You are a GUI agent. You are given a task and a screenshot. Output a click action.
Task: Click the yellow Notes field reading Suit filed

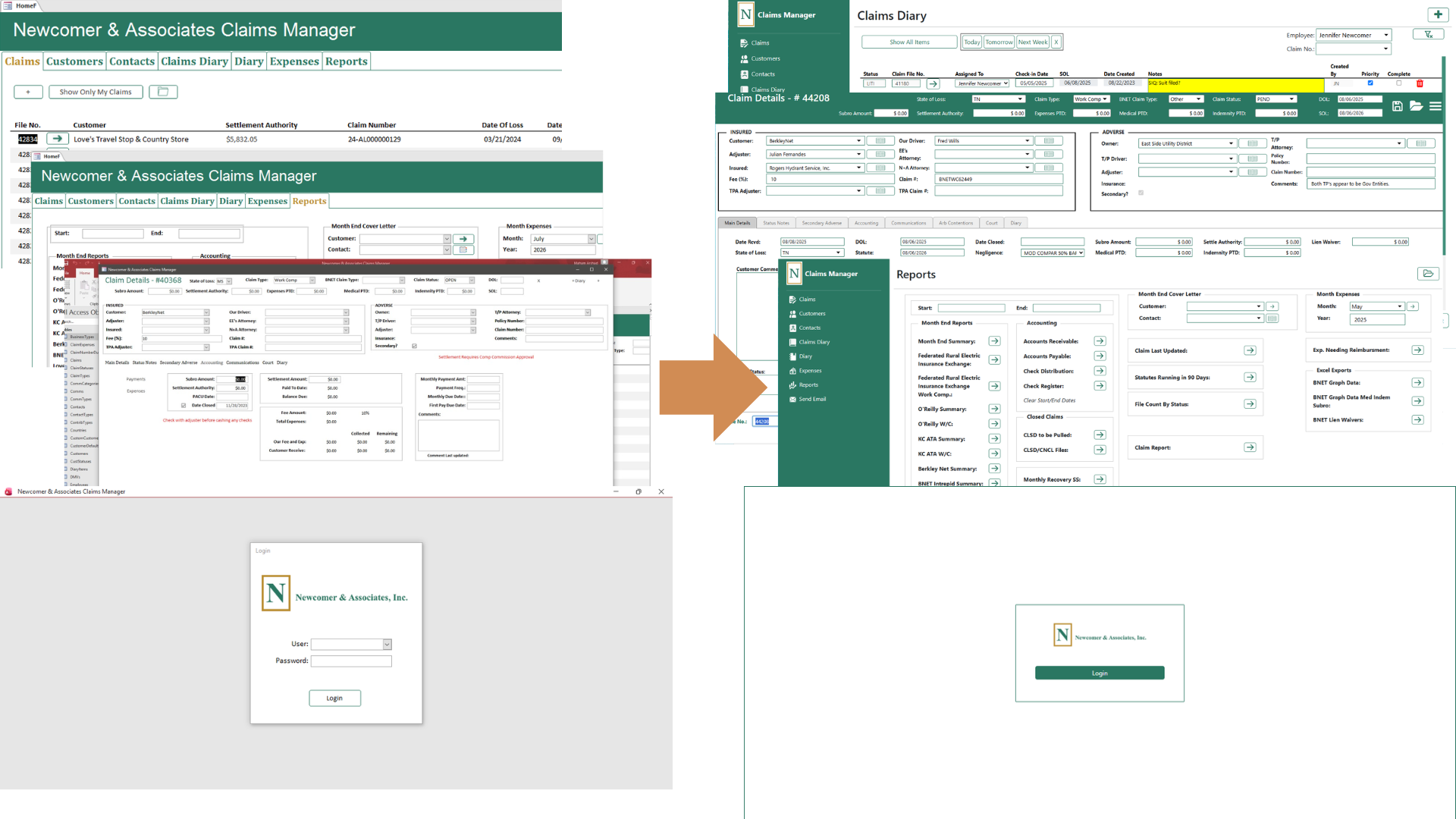(x=1235, y=83)
